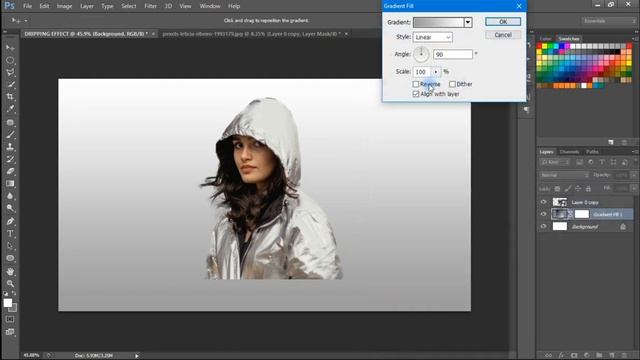Select the Eraser tool
This screenshot has width=640, height=360.
pos(10,171)
